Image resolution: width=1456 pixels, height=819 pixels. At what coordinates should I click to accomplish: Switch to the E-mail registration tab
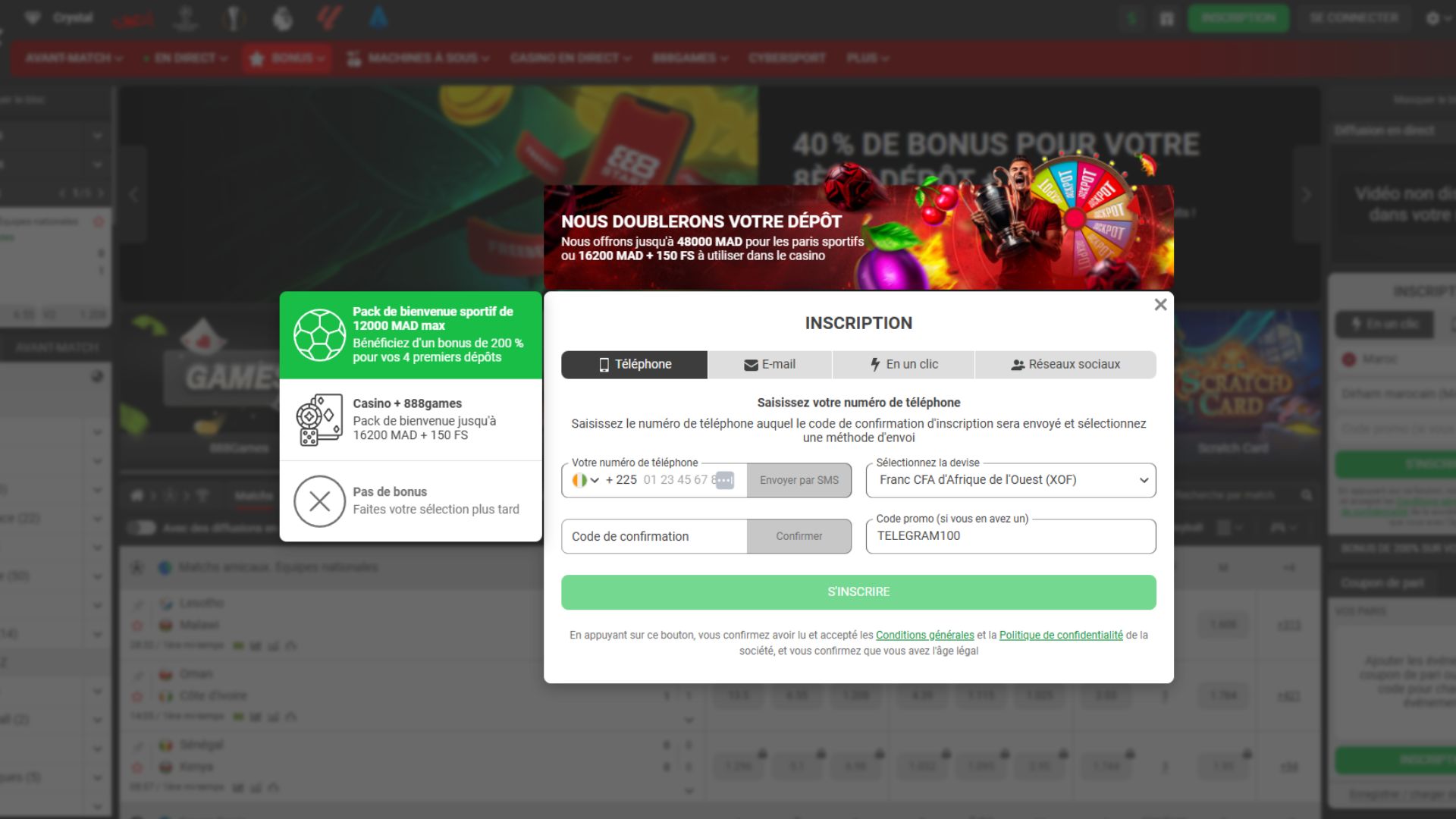[770, 365]
